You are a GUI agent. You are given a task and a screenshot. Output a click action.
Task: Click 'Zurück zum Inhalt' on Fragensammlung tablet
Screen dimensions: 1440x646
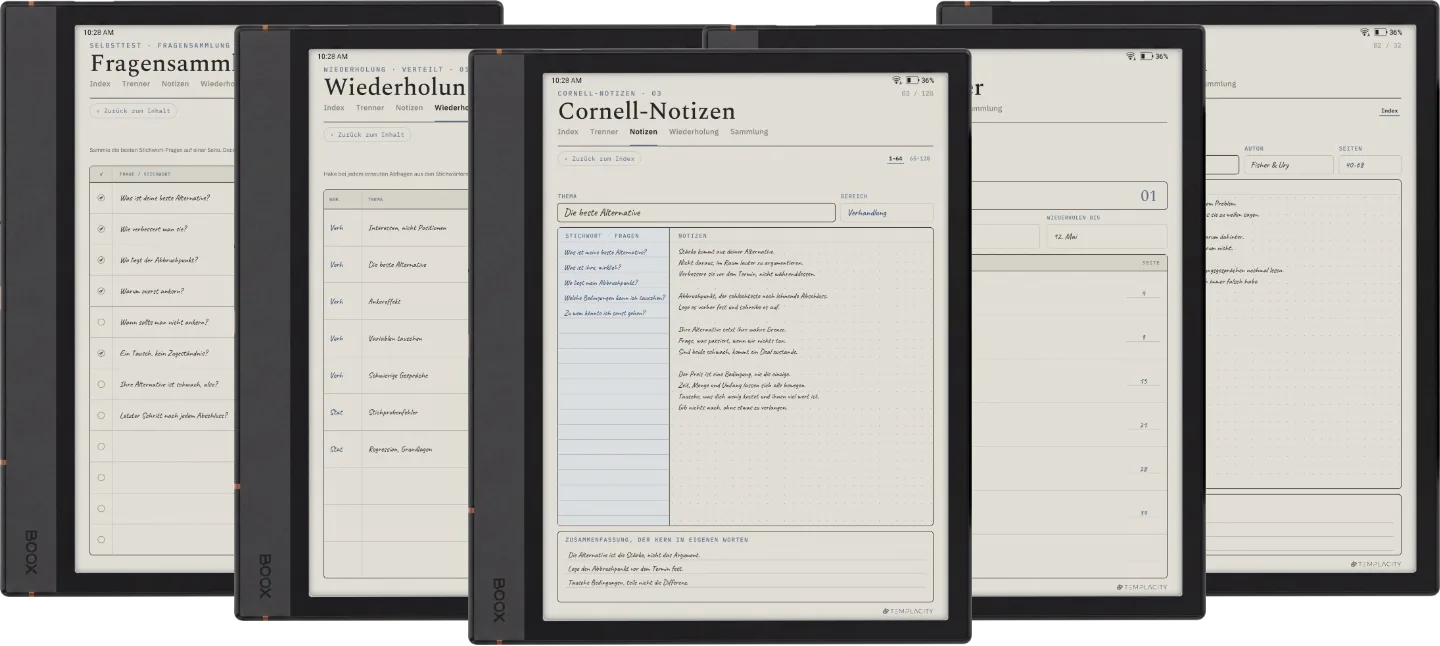point(133,110)
